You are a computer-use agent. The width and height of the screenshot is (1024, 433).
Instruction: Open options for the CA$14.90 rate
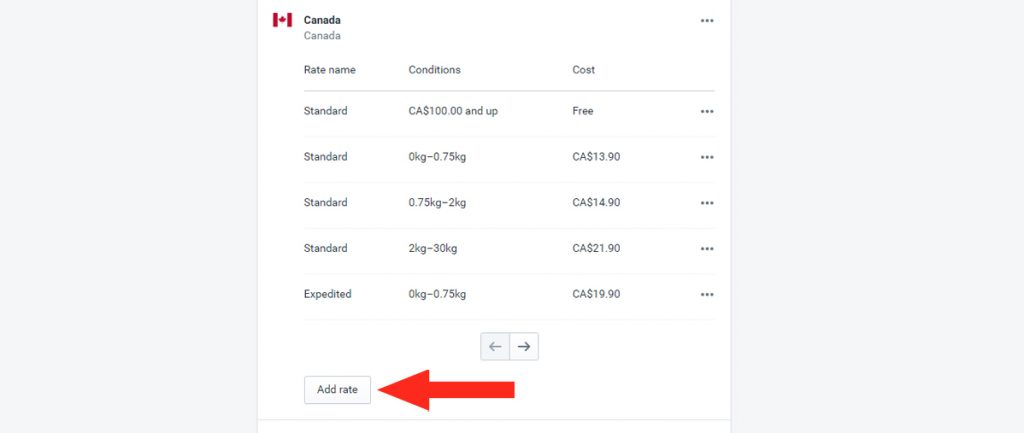707,203
